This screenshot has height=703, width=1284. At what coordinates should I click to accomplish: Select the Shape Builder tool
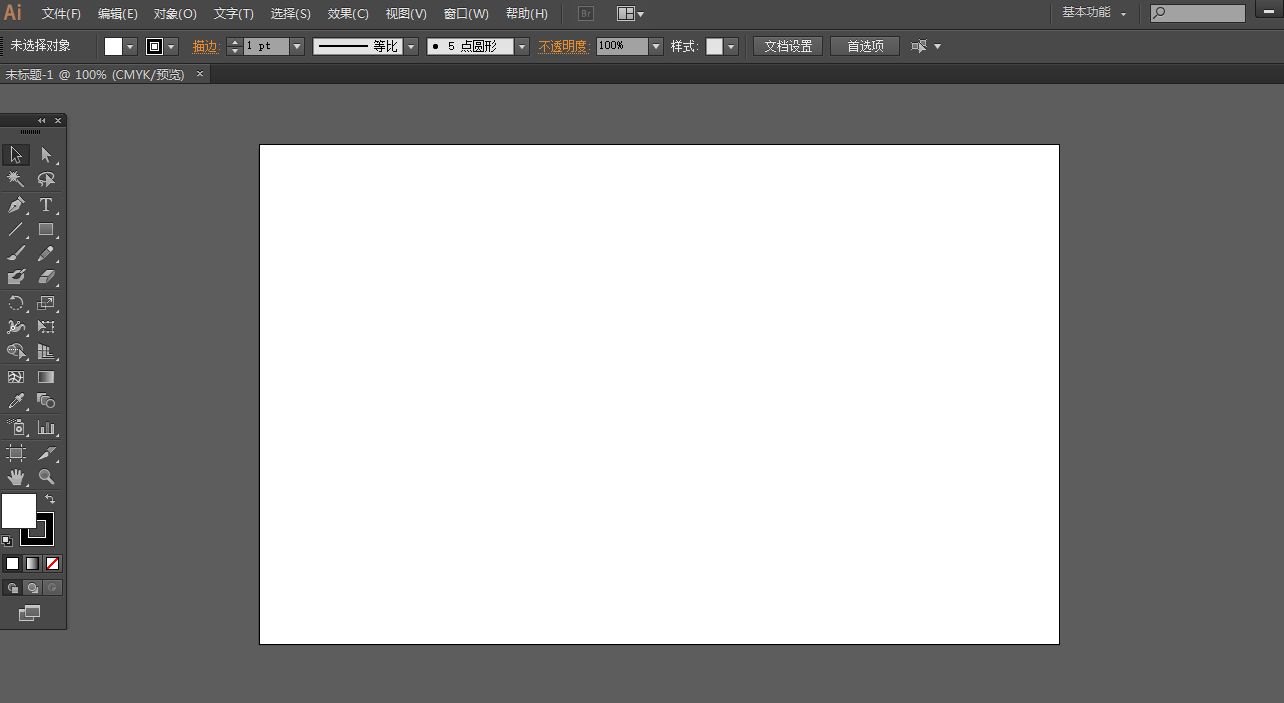[x=16, y=352]
